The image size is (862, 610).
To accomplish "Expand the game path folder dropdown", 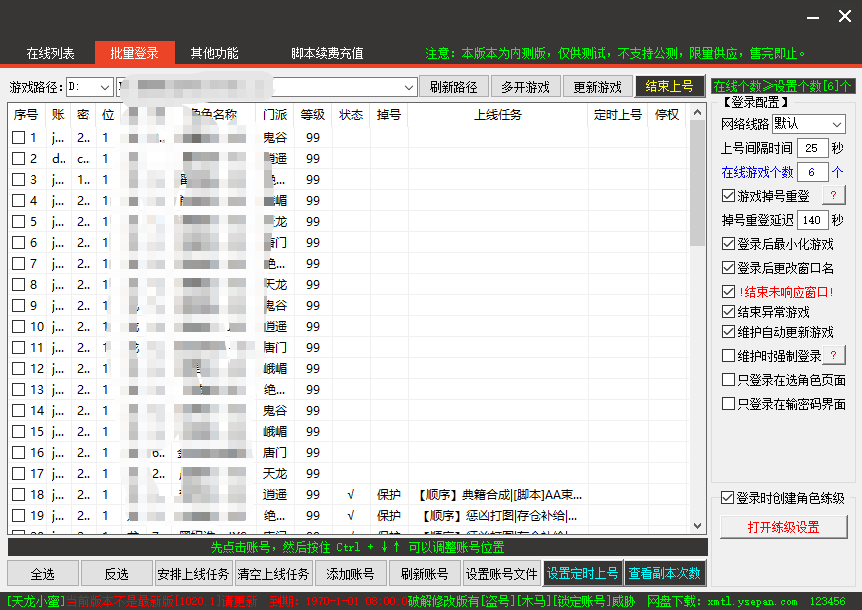I will tap(408, 87).
